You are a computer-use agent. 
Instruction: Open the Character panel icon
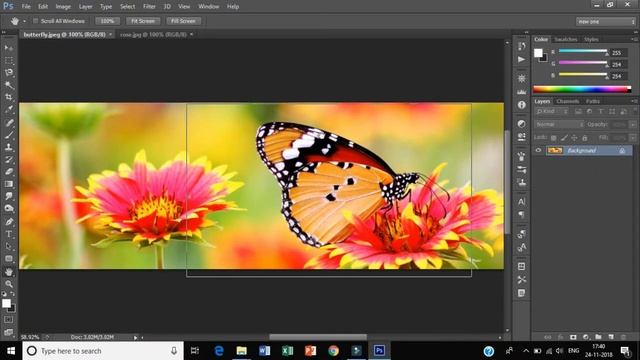point(522,201)
